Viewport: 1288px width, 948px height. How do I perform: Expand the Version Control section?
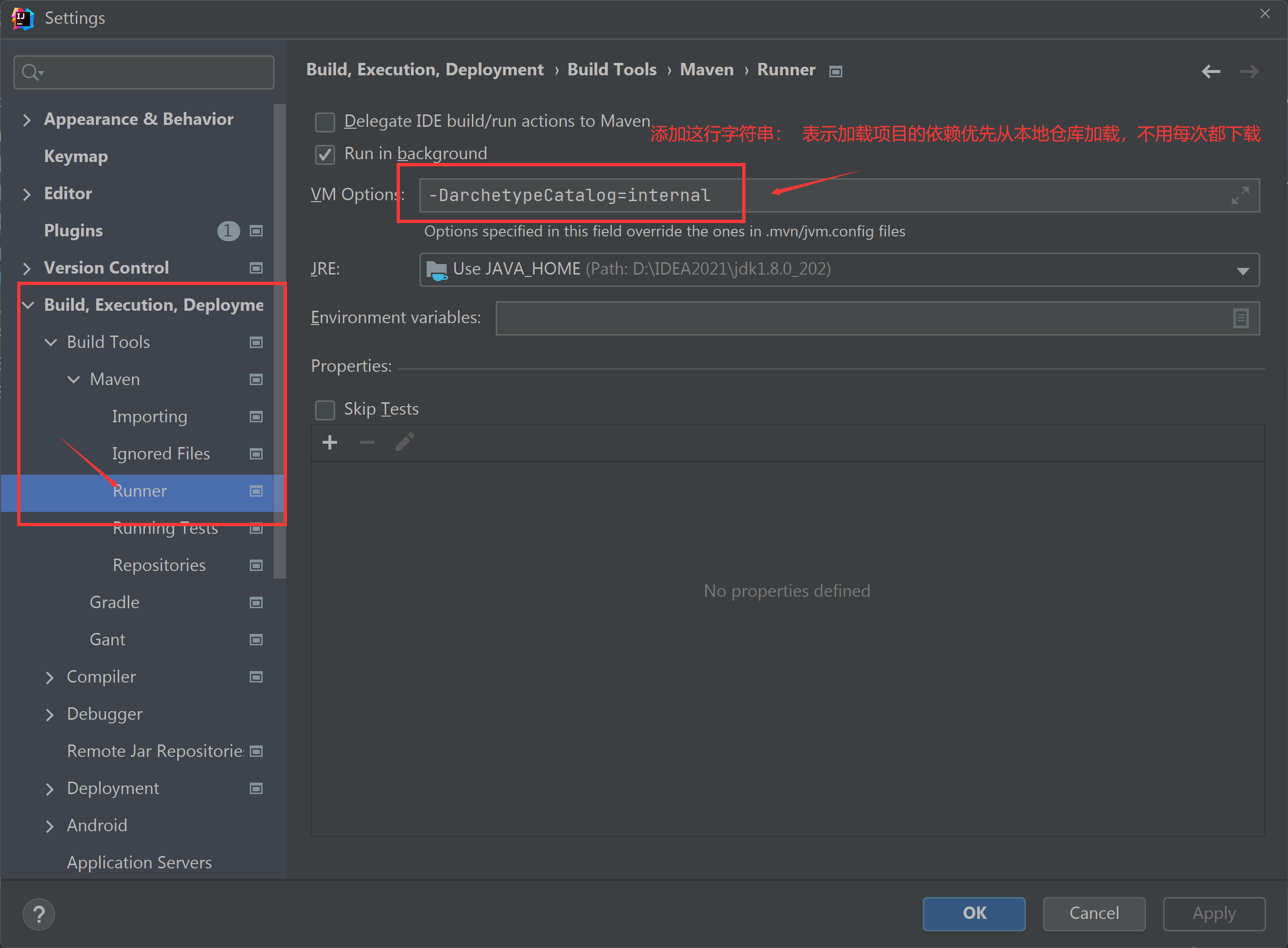(26, 268)
